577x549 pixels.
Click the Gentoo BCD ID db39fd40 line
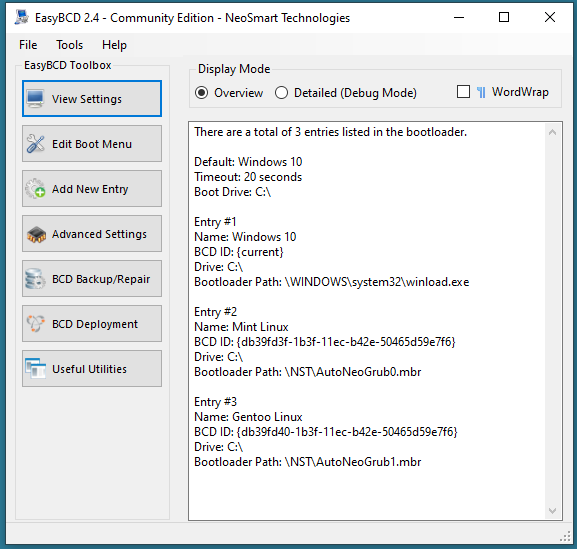(326, 432)
